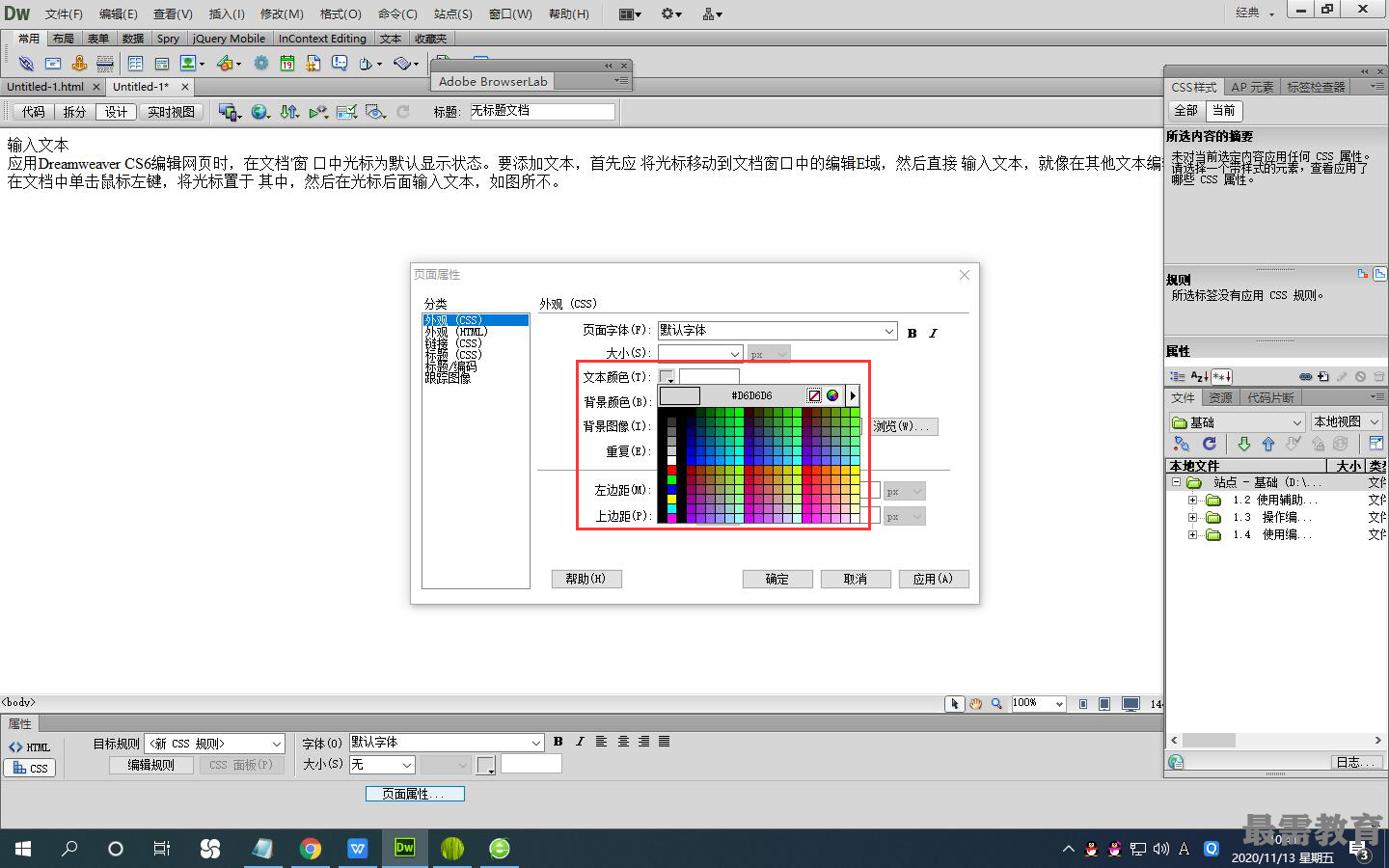Select the hand tool in status bar
Viewport: 1389px width, 868px height.
976,704
